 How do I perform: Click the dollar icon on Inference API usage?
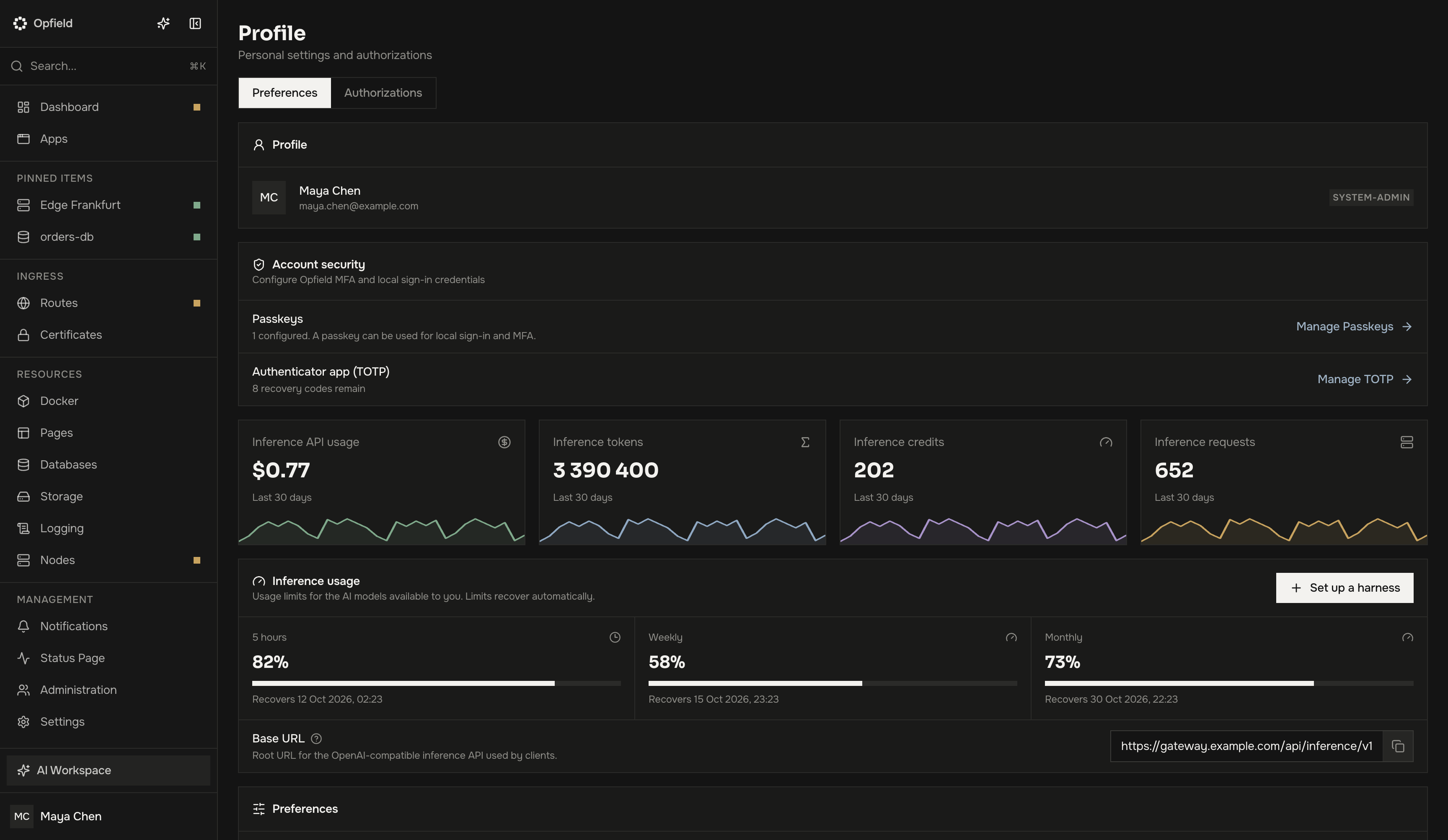(504, 442)
